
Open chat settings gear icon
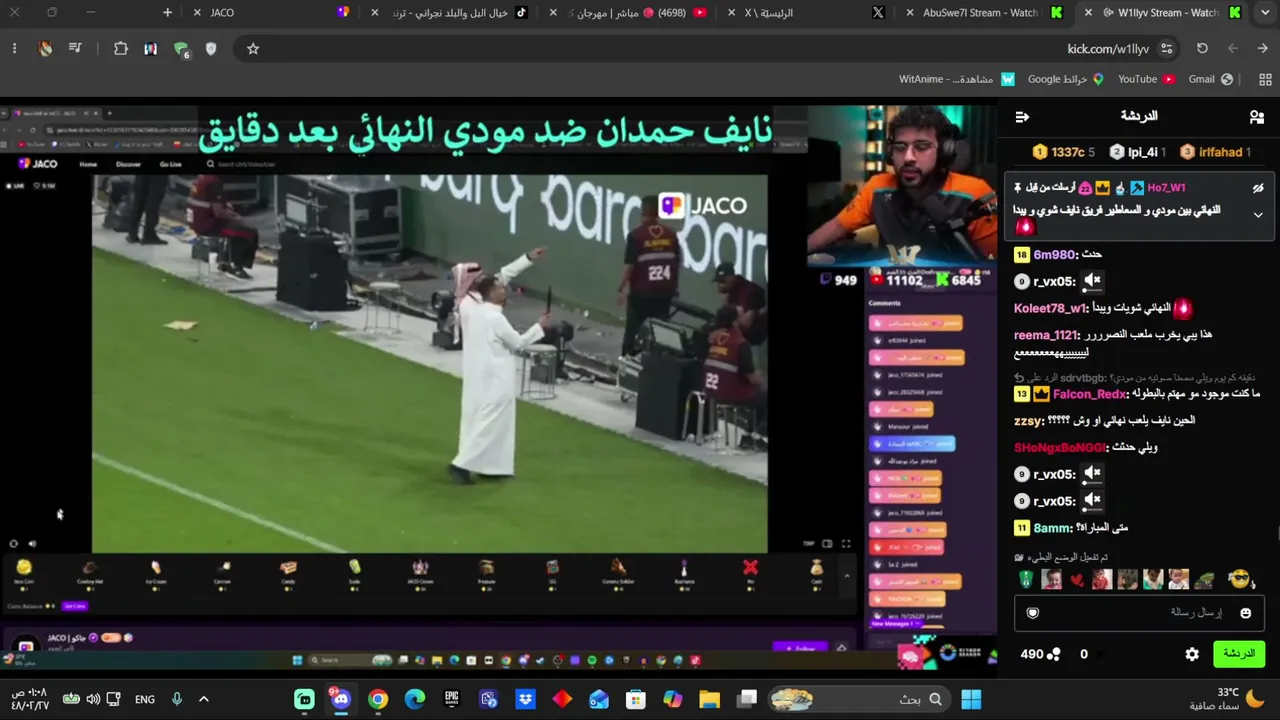[x=1192, y=654]
